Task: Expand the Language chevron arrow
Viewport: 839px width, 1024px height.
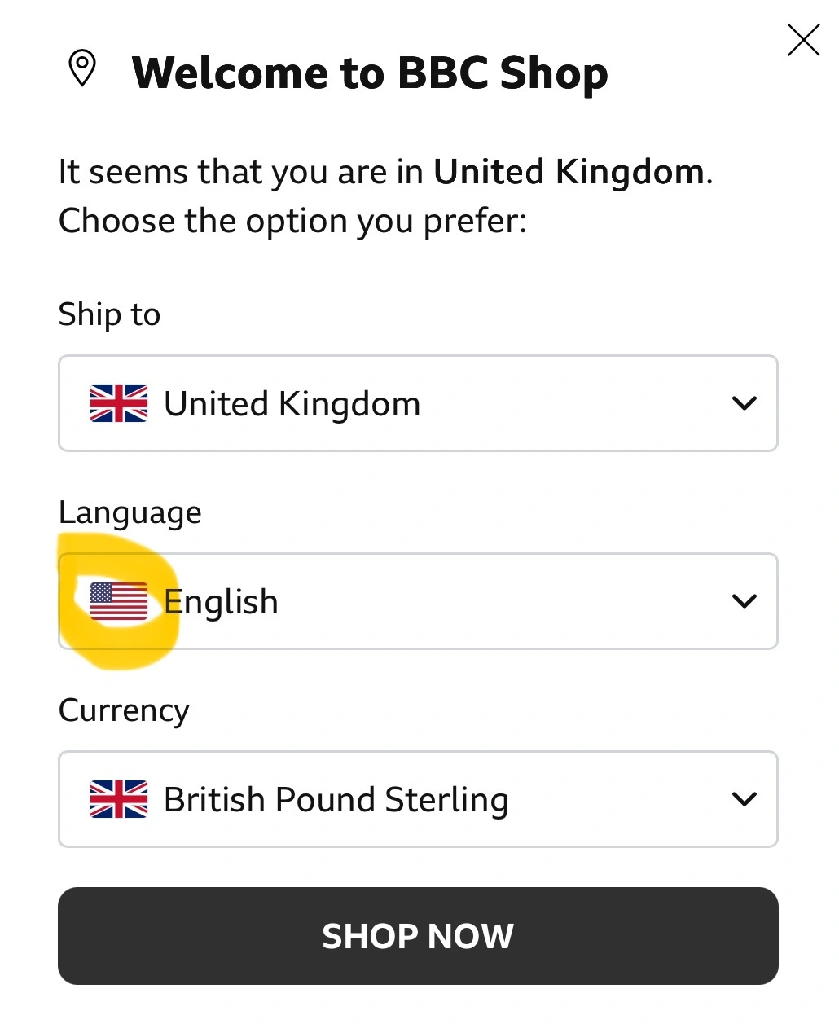Action: (743, 601)
